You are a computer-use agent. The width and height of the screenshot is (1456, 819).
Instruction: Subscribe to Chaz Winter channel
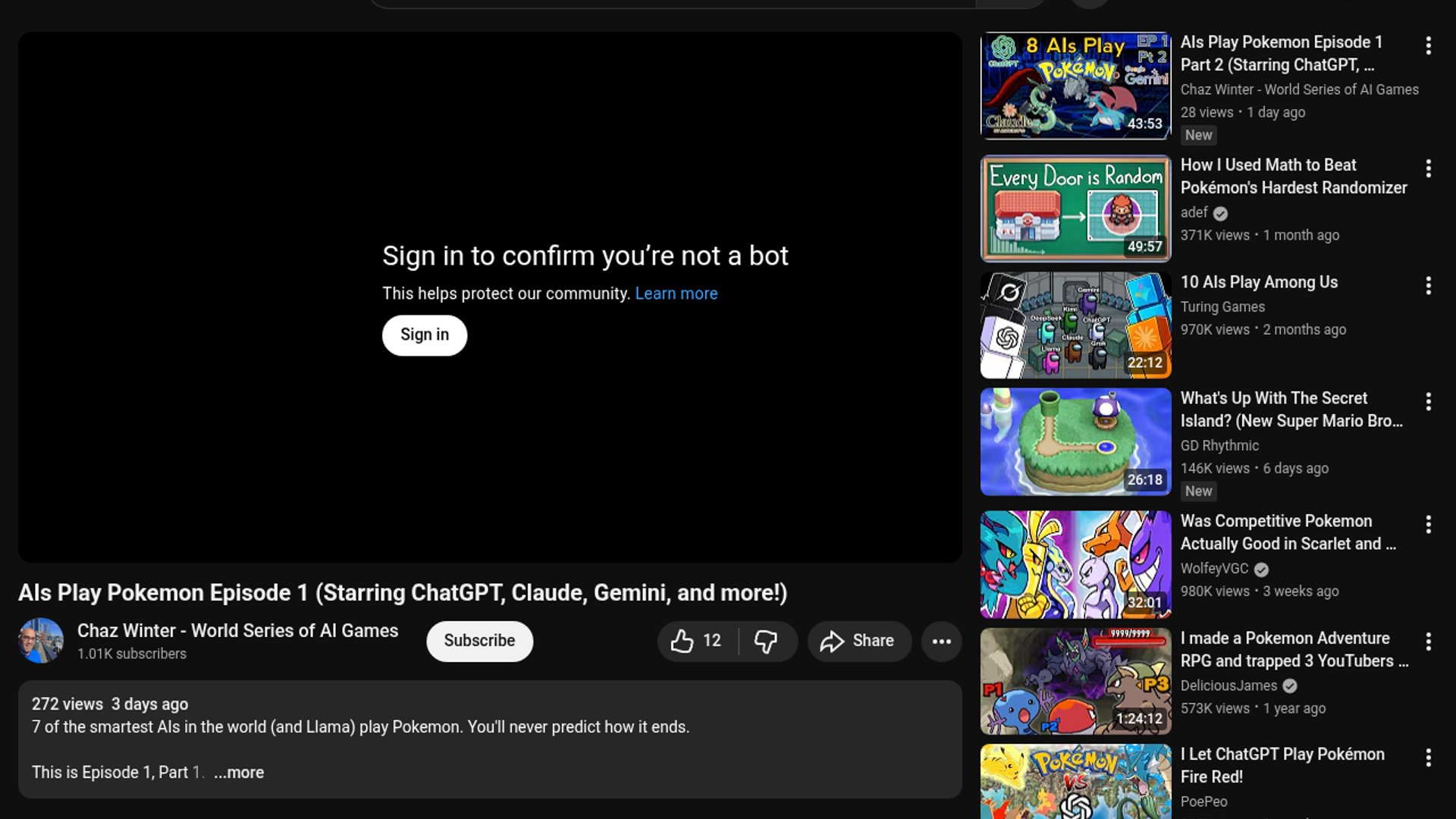point(479,641)
